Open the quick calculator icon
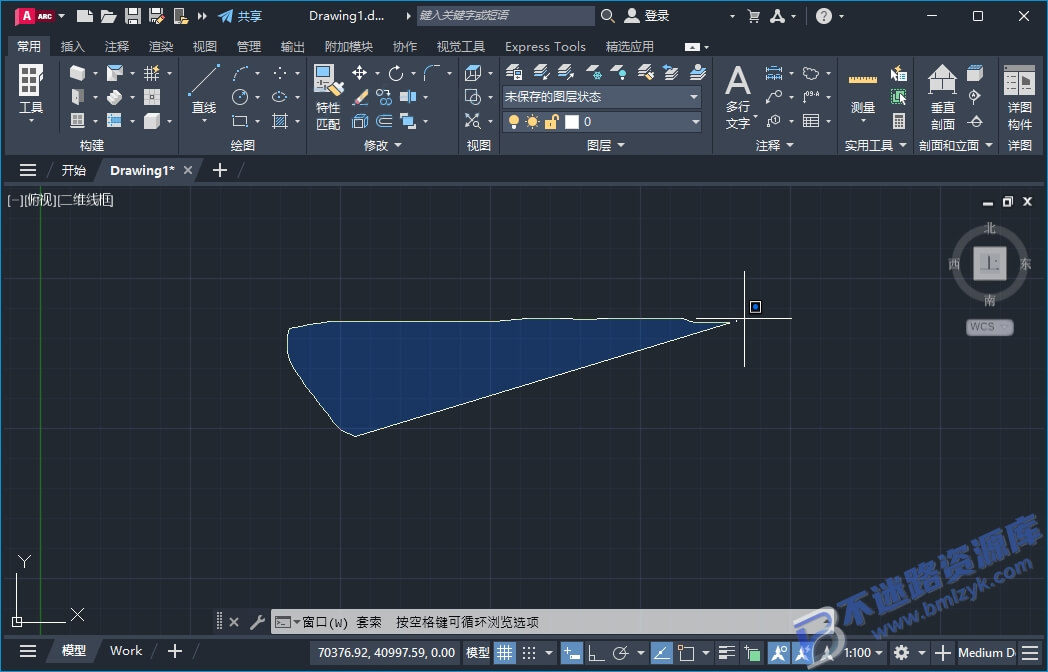The image size is (1048, 672). 899,121
